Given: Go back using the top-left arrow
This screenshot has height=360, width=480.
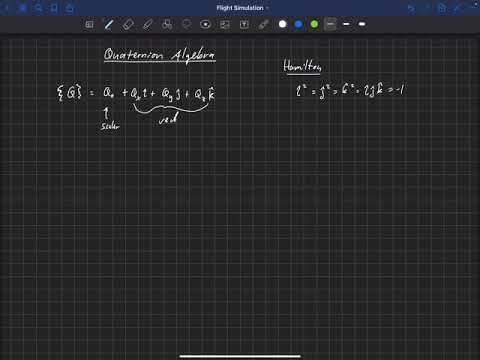Looking at the screenshot, I should point(7,8).
